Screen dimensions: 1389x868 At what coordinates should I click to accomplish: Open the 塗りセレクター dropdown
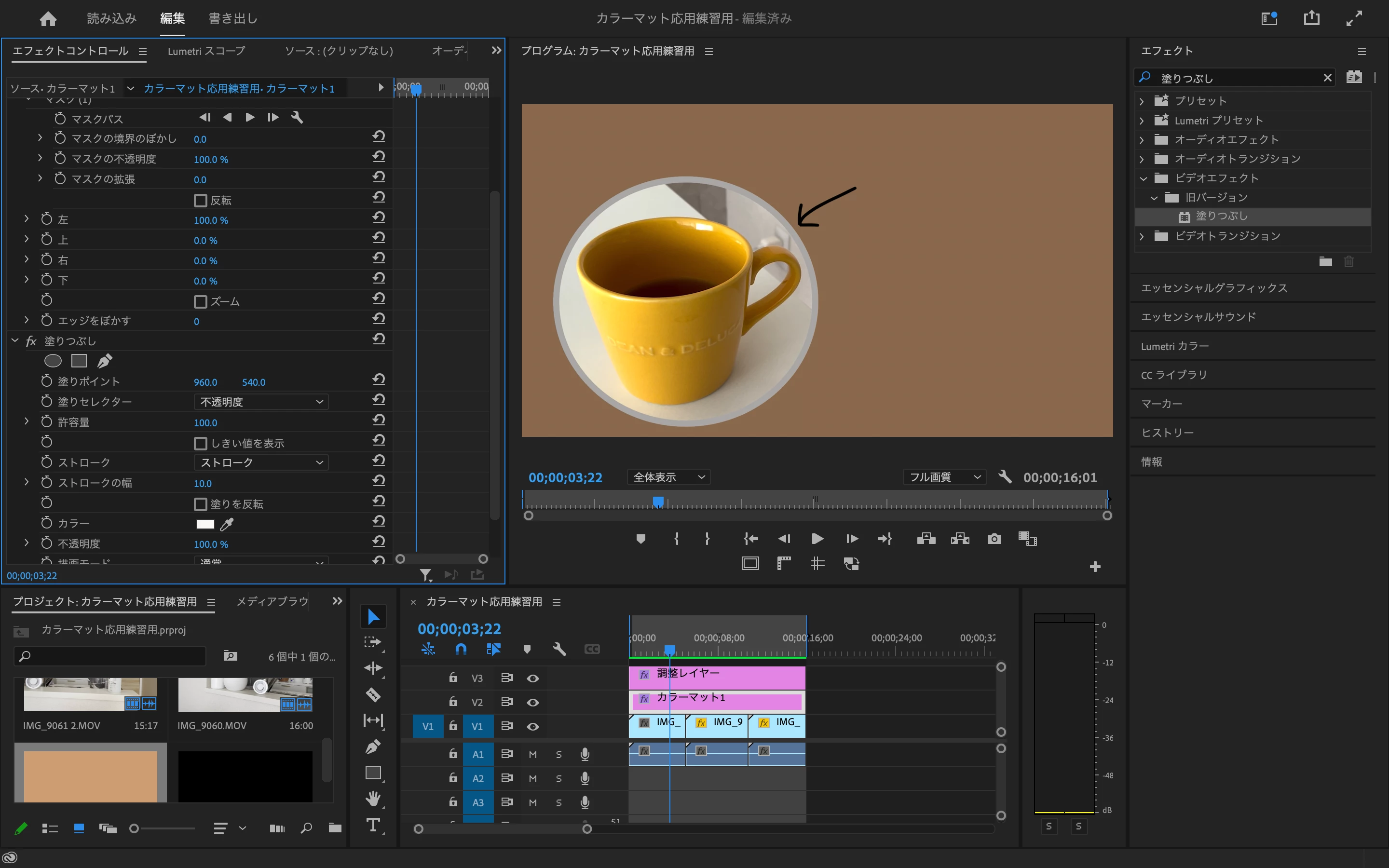coord(261,402)
